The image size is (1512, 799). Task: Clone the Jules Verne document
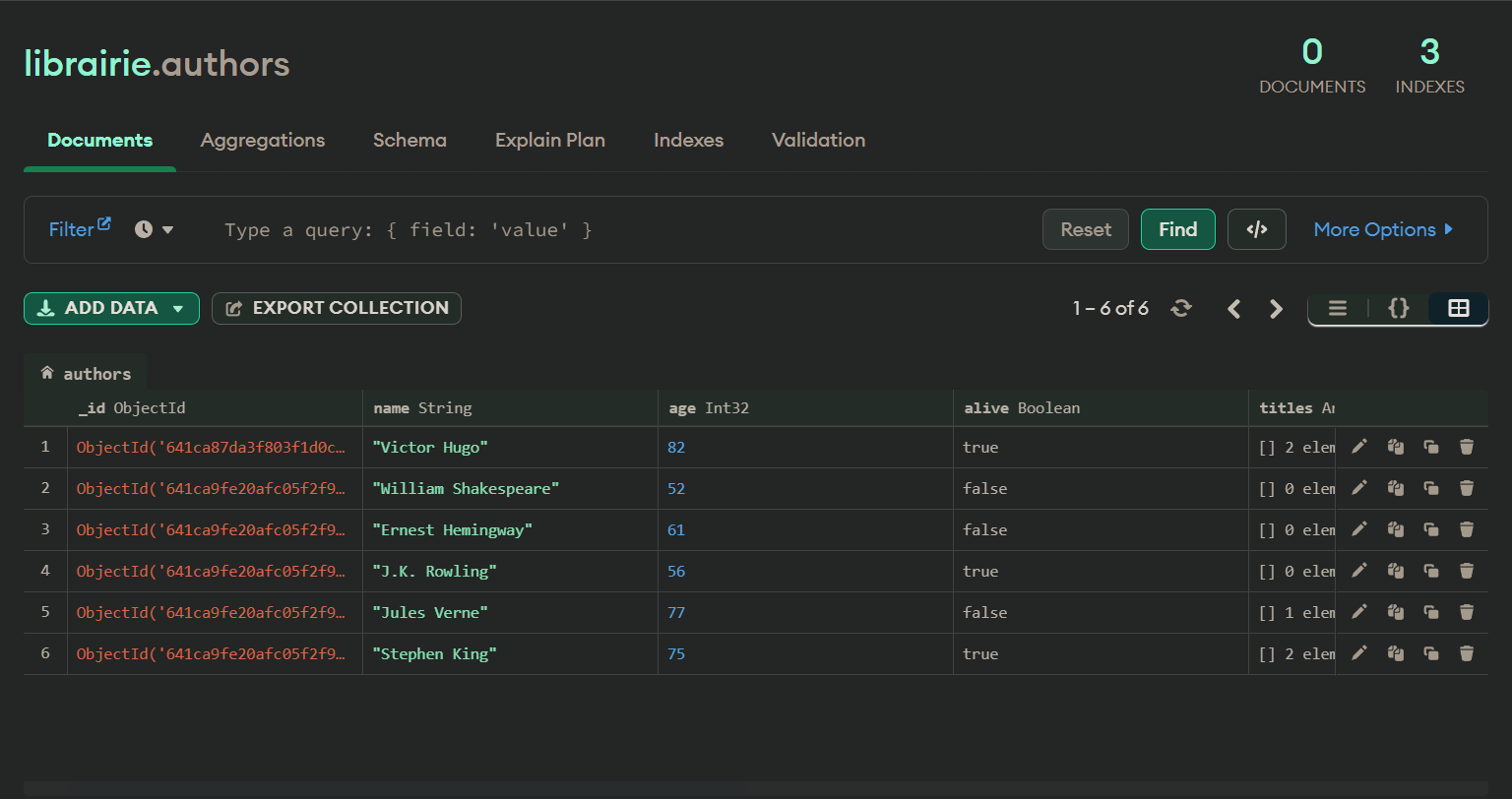(x=1431, y=612)
